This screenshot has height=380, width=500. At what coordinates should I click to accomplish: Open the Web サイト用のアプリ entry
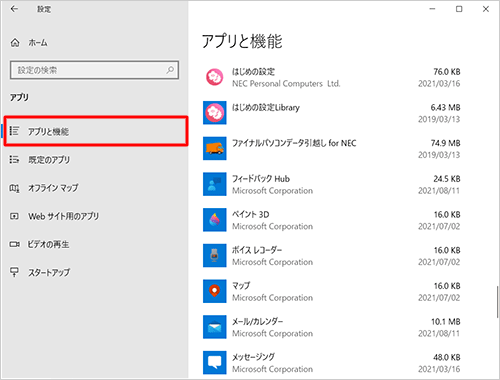[x=94, y=216]
